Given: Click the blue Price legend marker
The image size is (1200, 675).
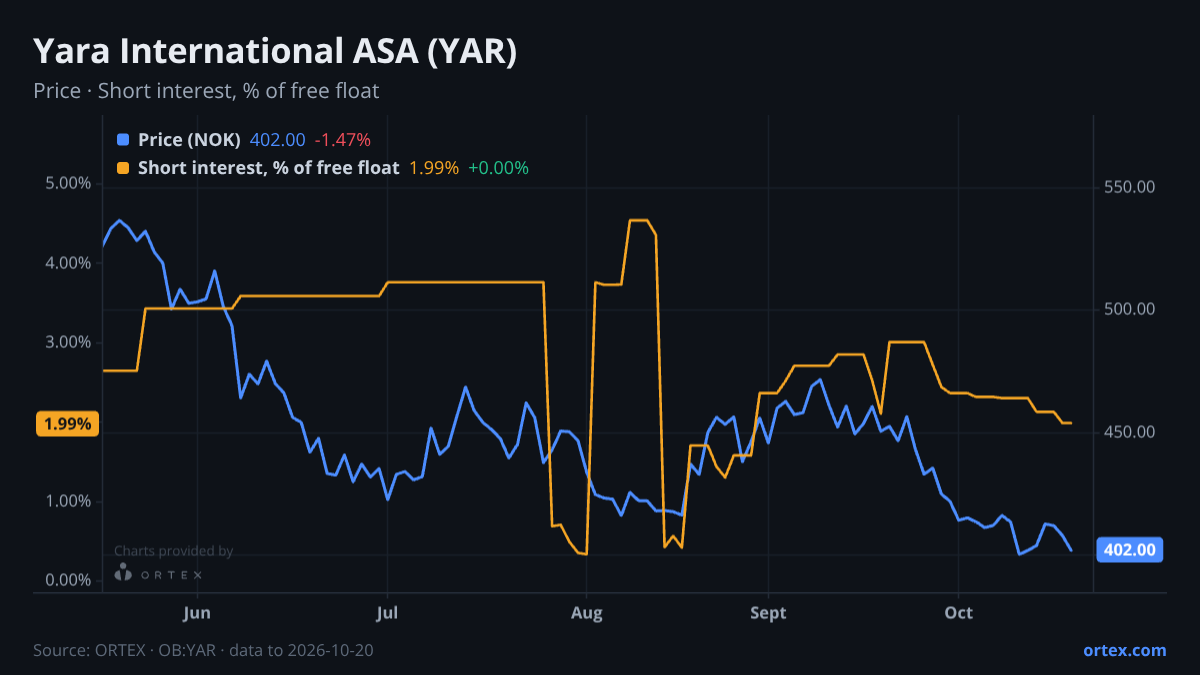Looking at the screenshot, I should (x=123, y=140).
